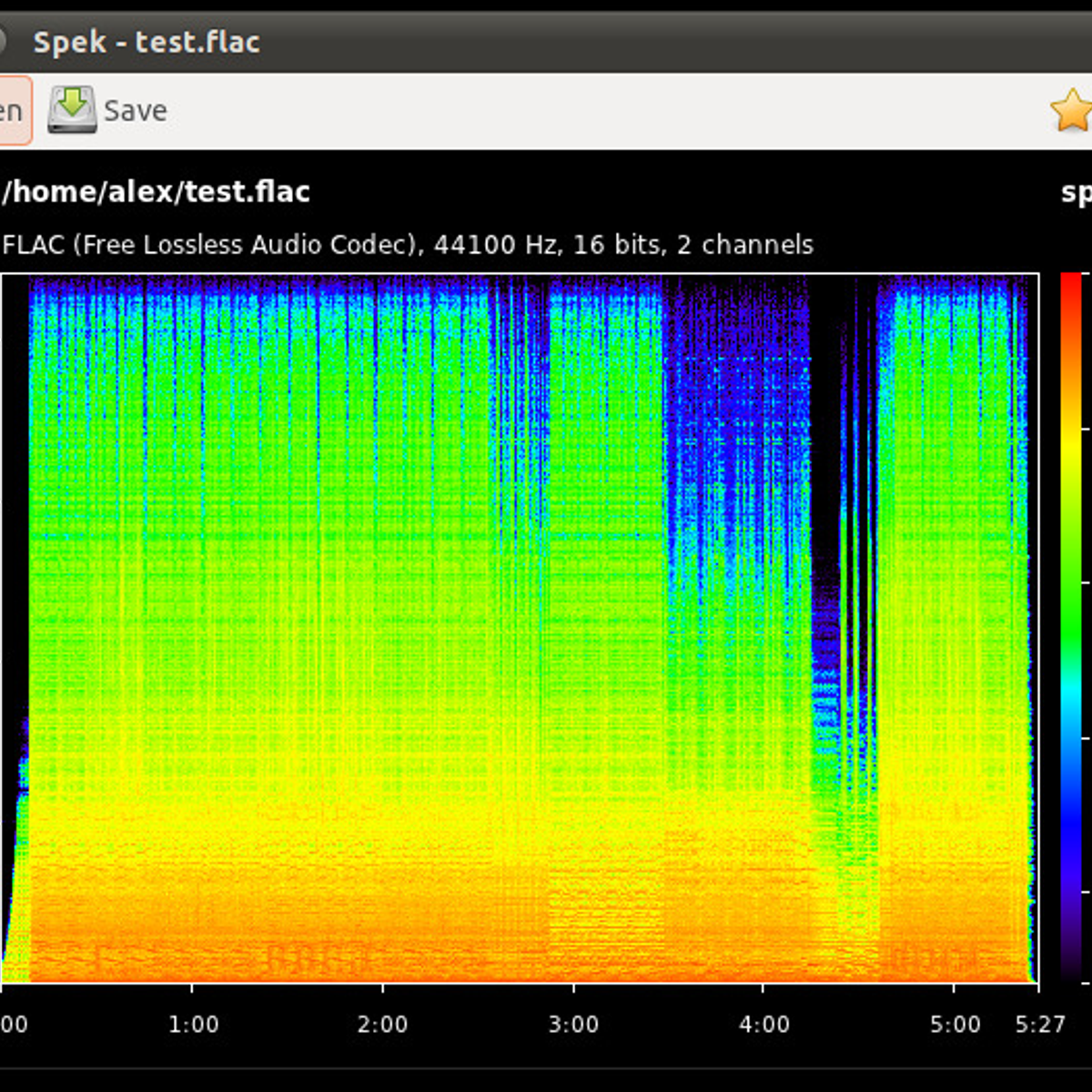
Task: Click the round window button in title bar
Action: (x=3, y=42)
